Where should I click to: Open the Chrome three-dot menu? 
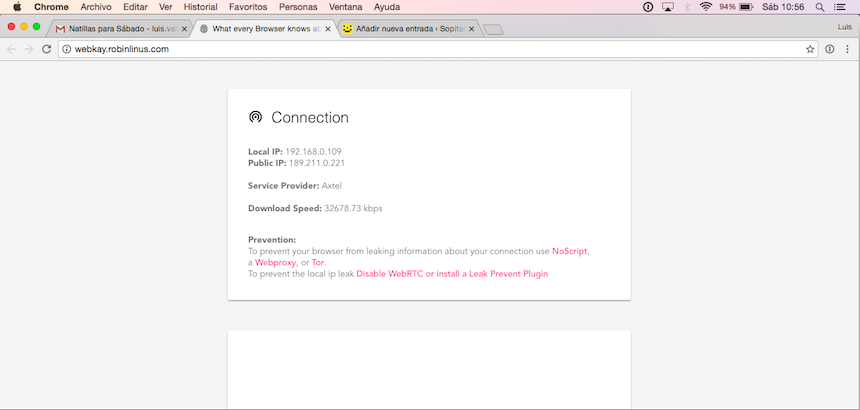tap(848, 48)
